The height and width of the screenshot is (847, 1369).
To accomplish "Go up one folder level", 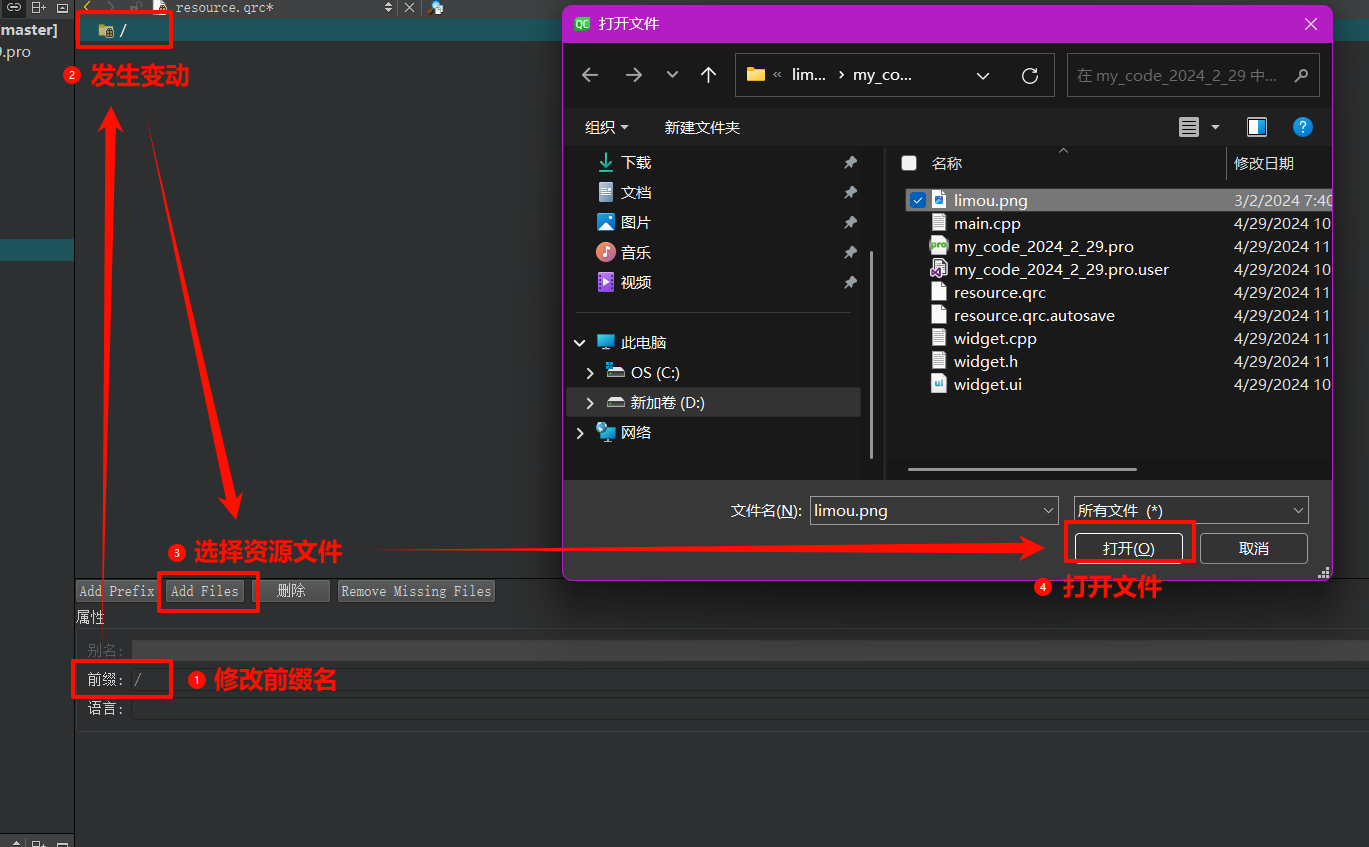I will tap(708, 75).
